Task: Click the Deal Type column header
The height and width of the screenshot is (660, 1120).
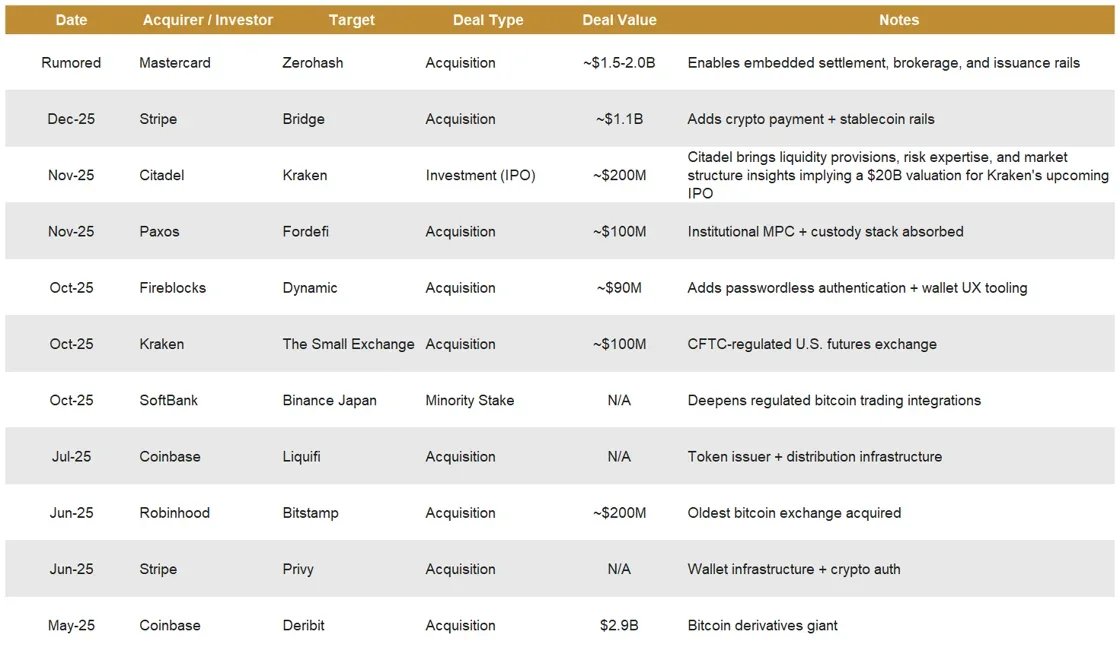Action: pyautogui.click(x=488, y=20)
